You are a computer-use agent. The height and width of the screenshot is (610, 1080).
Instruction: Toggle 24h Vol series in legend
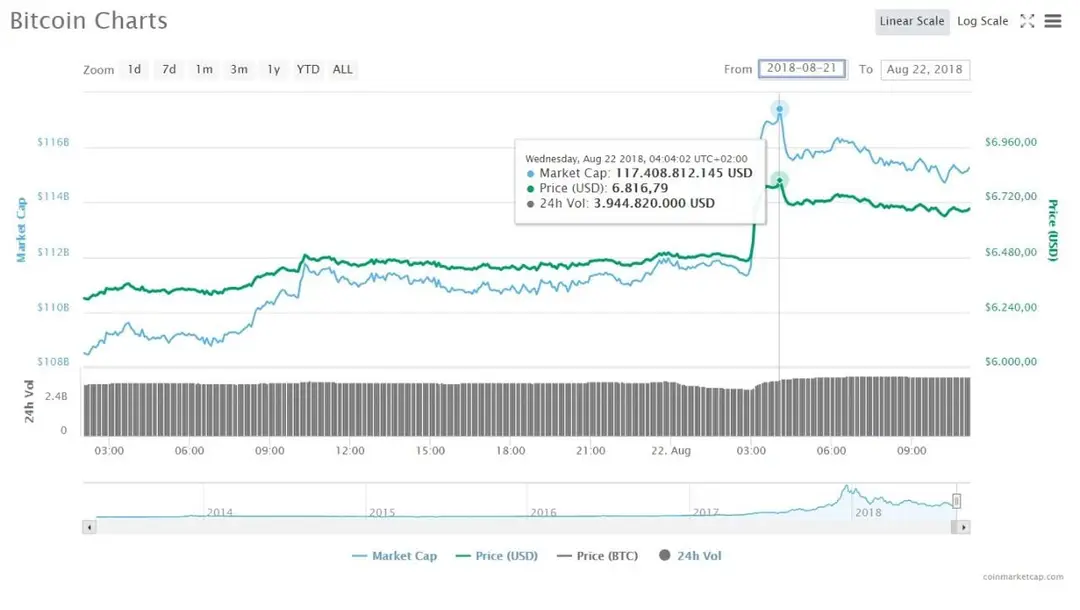point(690,556)
